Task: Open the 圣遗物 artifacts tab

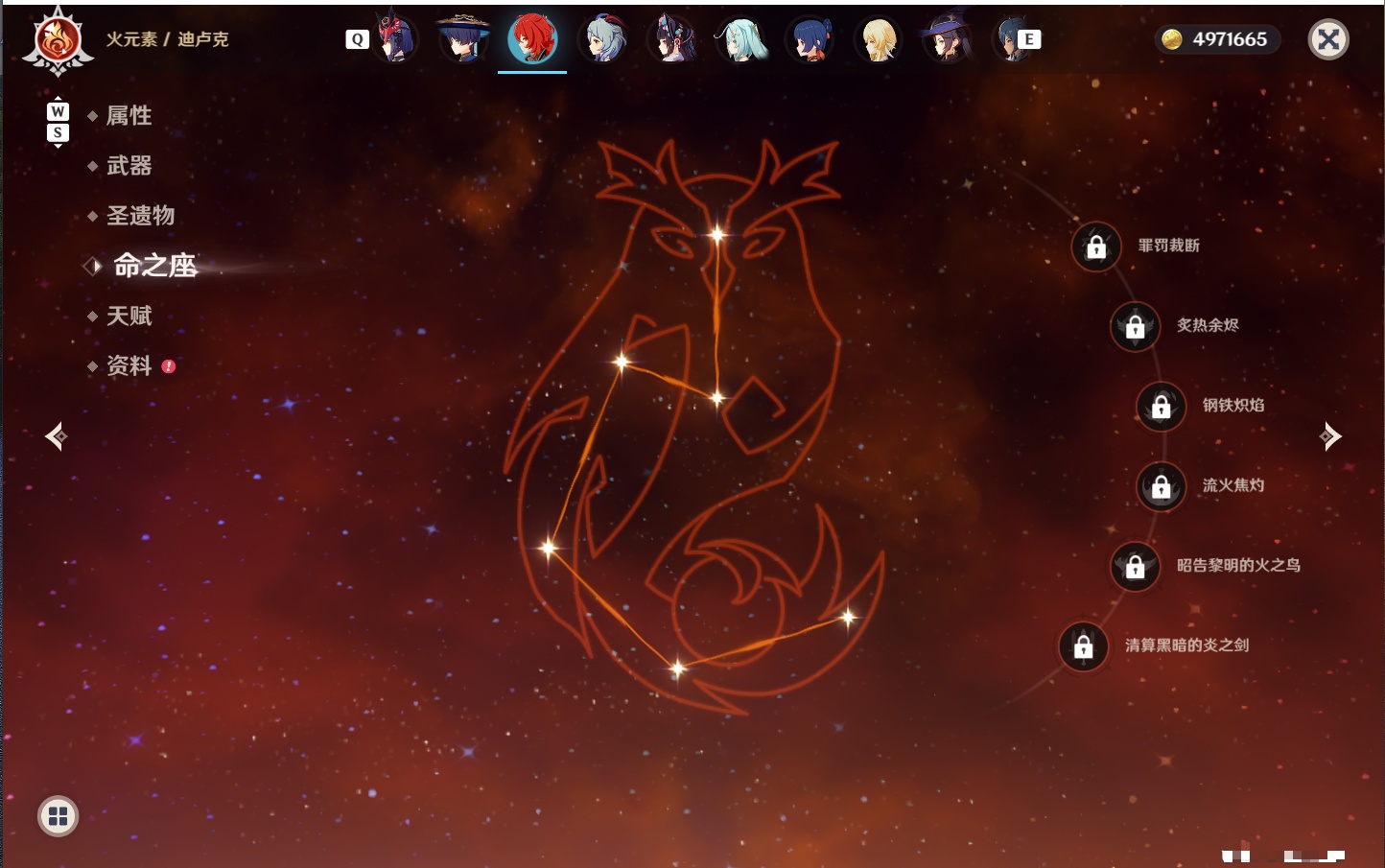Action: tap(140, 215)
